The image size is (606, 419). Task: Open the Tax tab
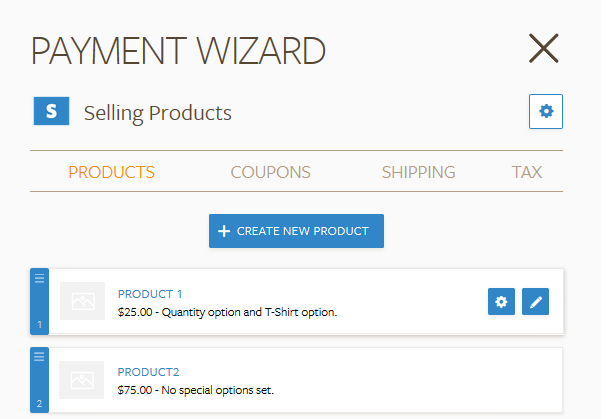[527, 172]
